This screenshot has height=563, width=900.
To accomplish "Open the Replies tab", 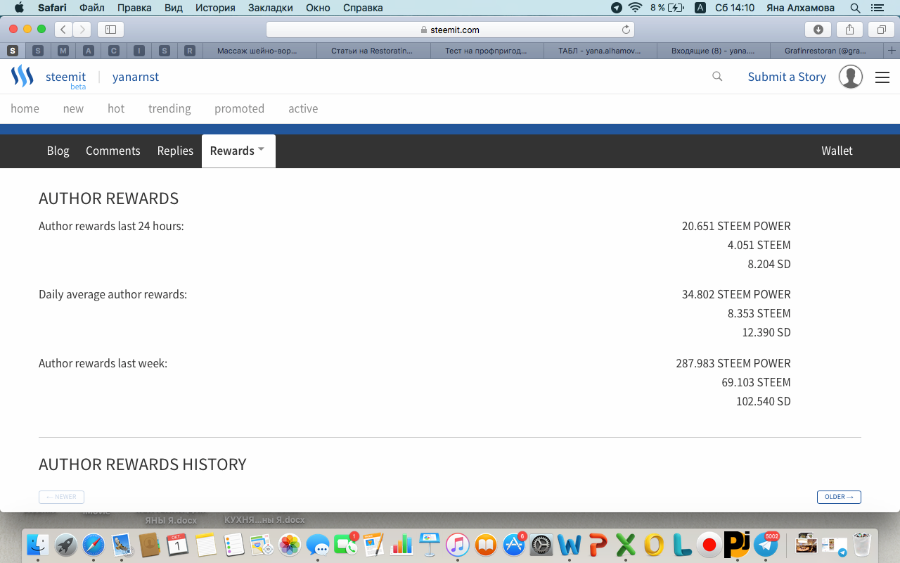I will pyautogui.click(x=175, y=151).
